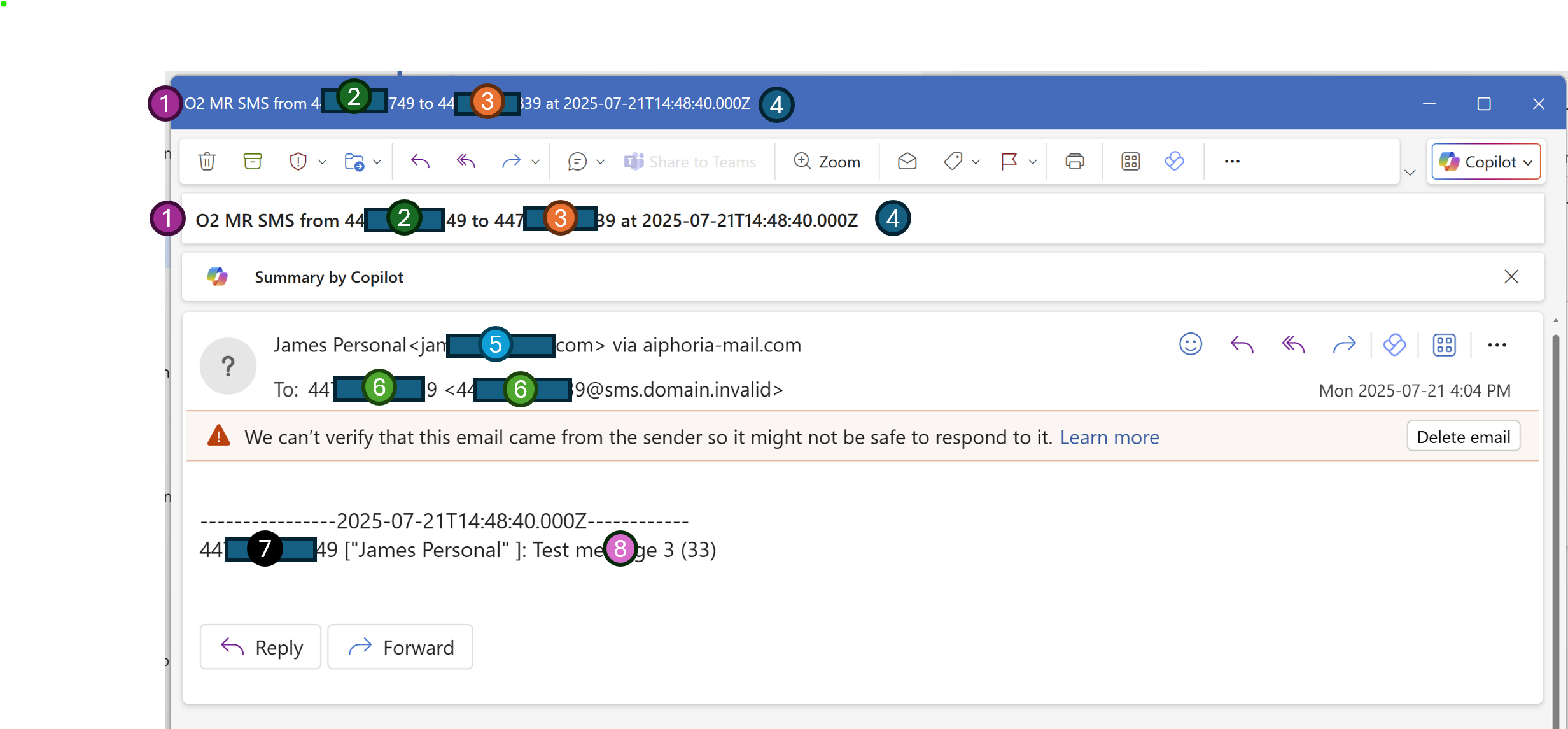Open the apps grid icon in the toolbar
Screen dimensions: 1568x729
click(x=1130, y=161)
